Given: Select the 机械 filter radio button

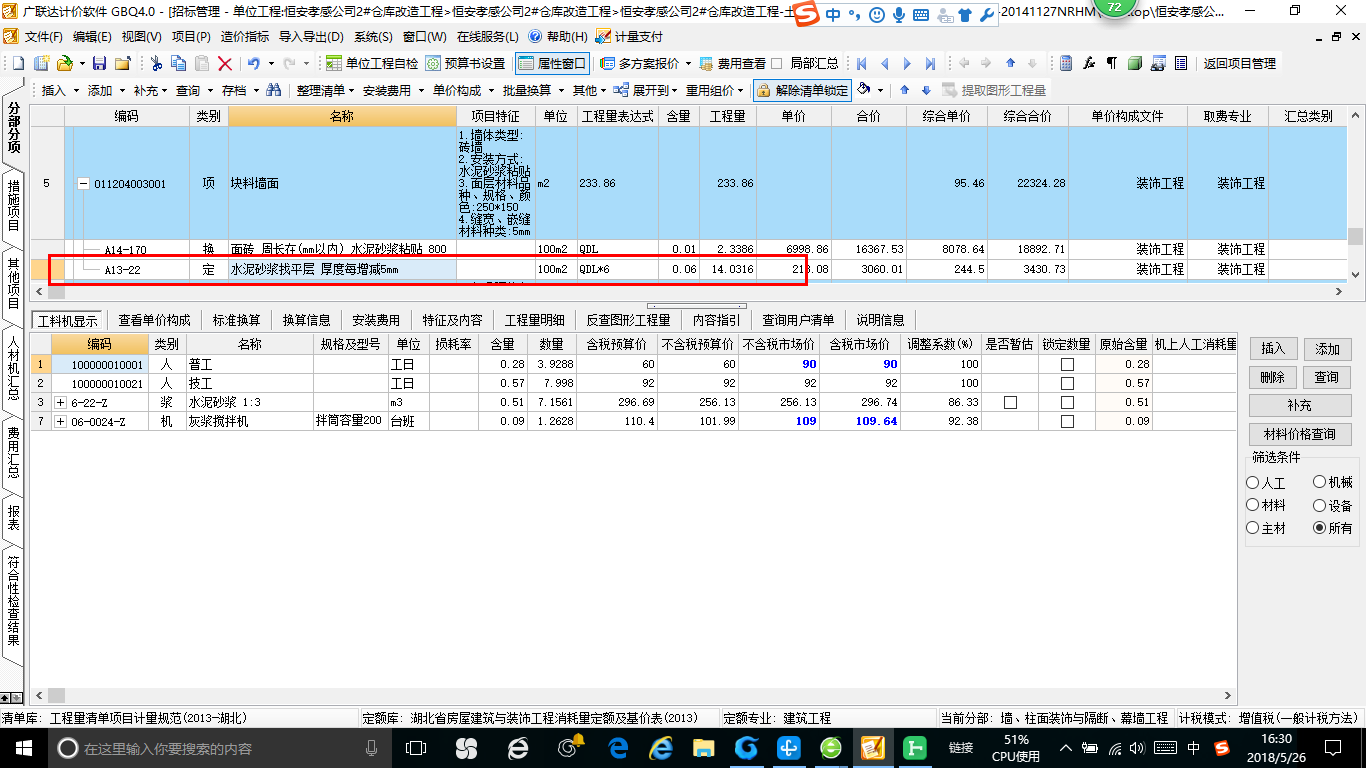Looking at the screenshot, I should pyautogui.click(x=1320, y=482).
